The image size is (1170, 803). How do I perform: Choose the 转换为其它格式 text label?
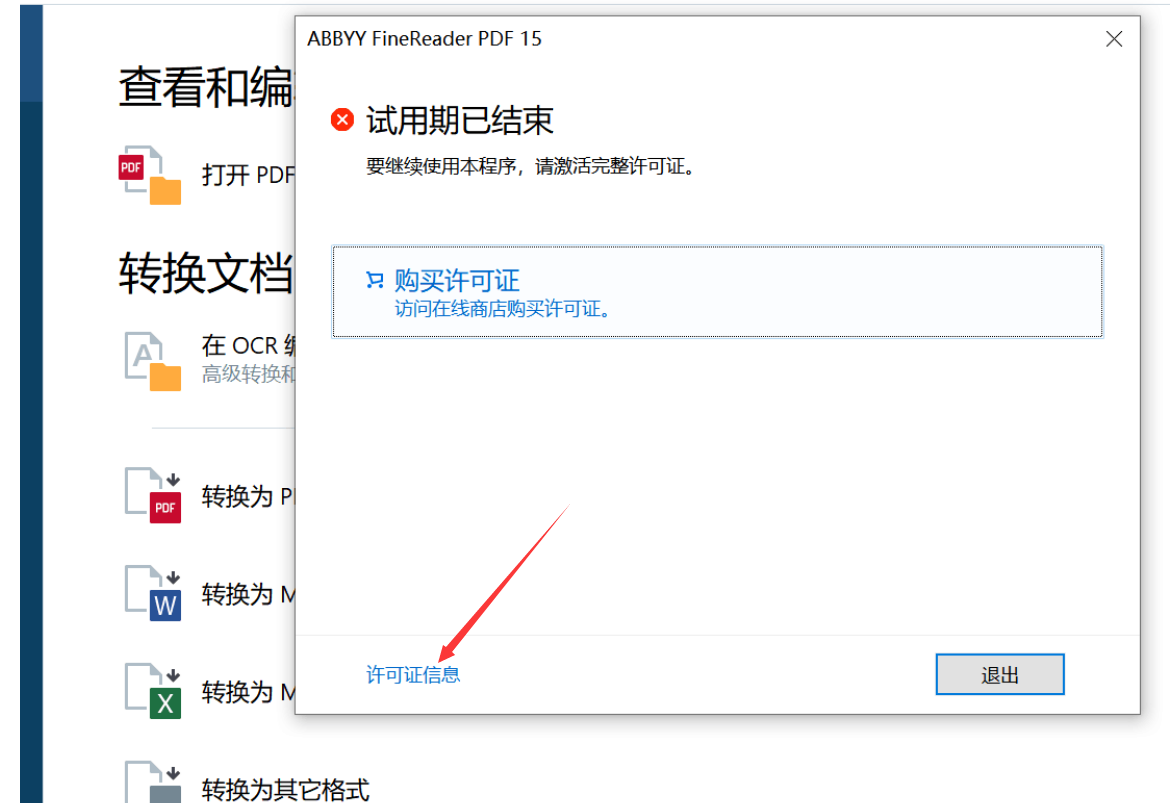(x=285, y=789)
